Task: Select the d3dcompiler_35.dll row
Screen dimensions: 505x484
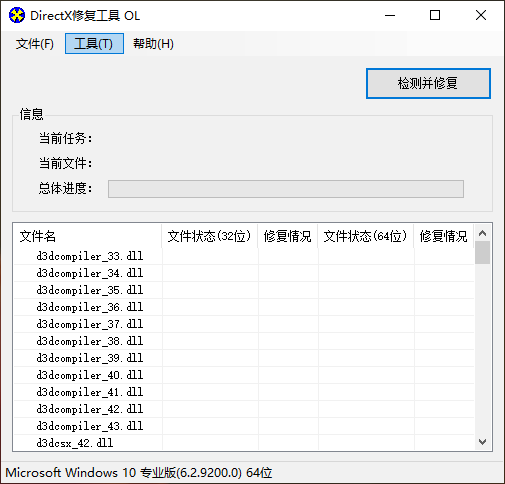Action: (x=244, y=290)
